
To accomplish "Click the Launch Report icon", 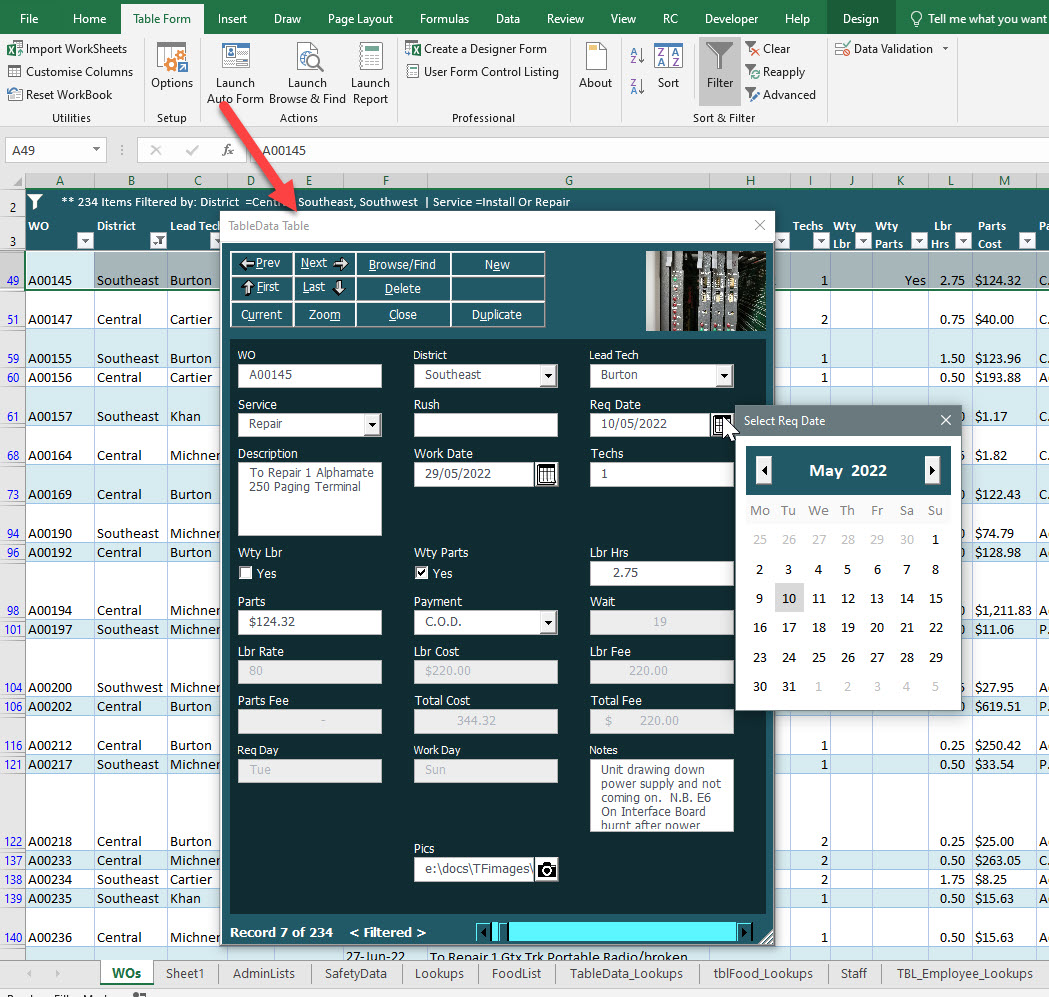I will (370, 72).
